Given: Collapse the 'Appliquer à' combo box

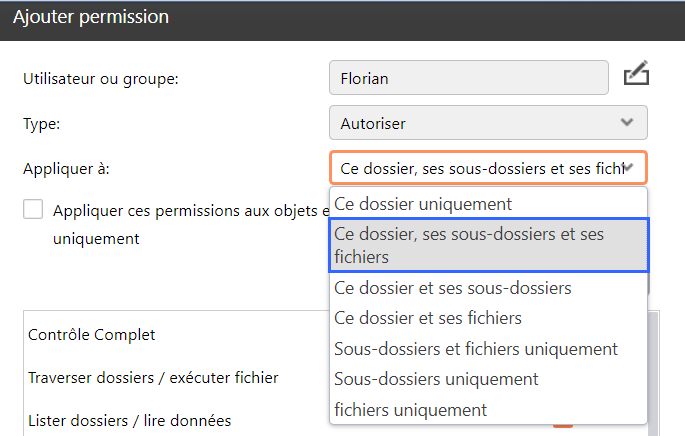Looking at the screenshot, I should [627, 168].
